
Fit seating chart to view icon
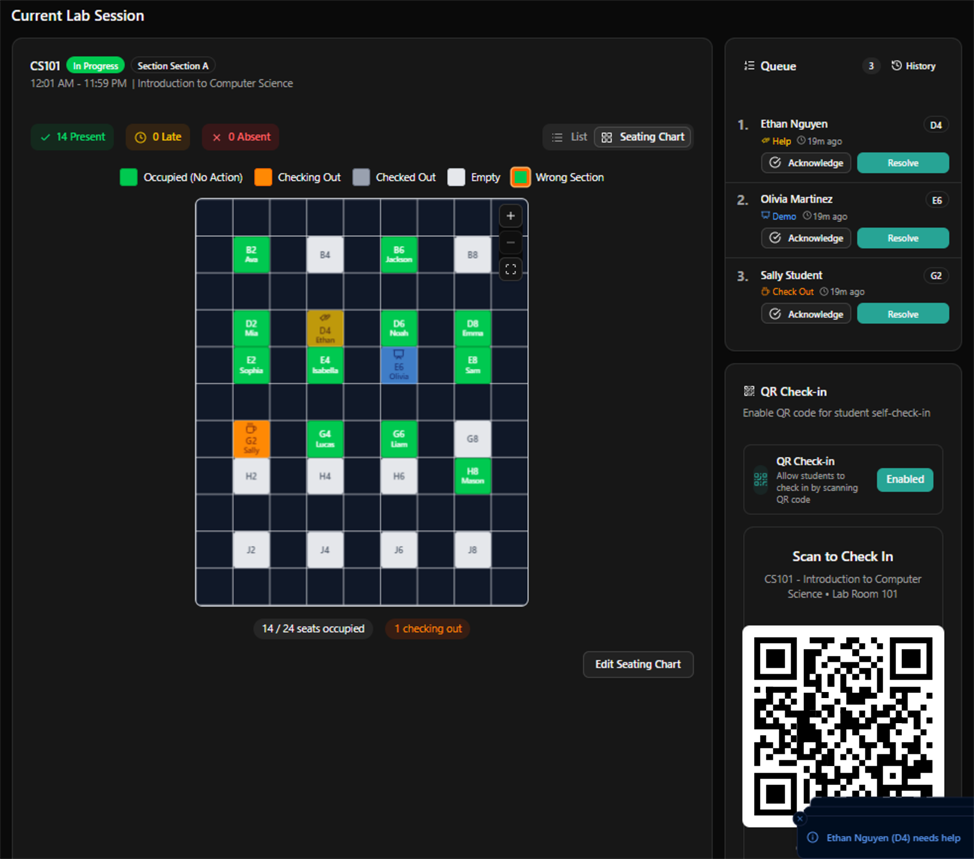(x=511, y=270)
